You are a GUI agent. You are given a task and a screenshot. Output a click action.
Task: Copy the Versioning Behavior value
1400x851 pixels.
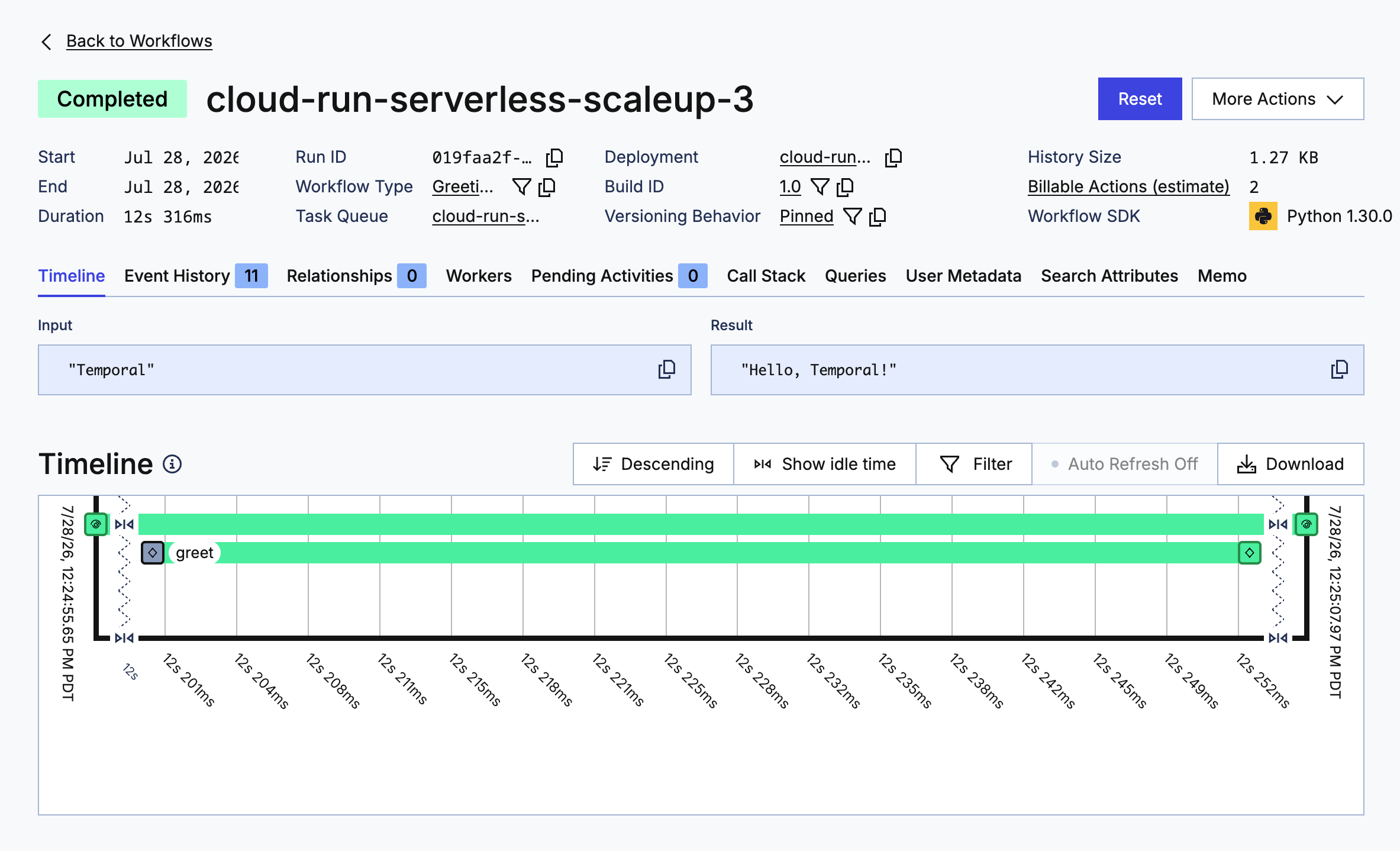[x=878, y=217]
